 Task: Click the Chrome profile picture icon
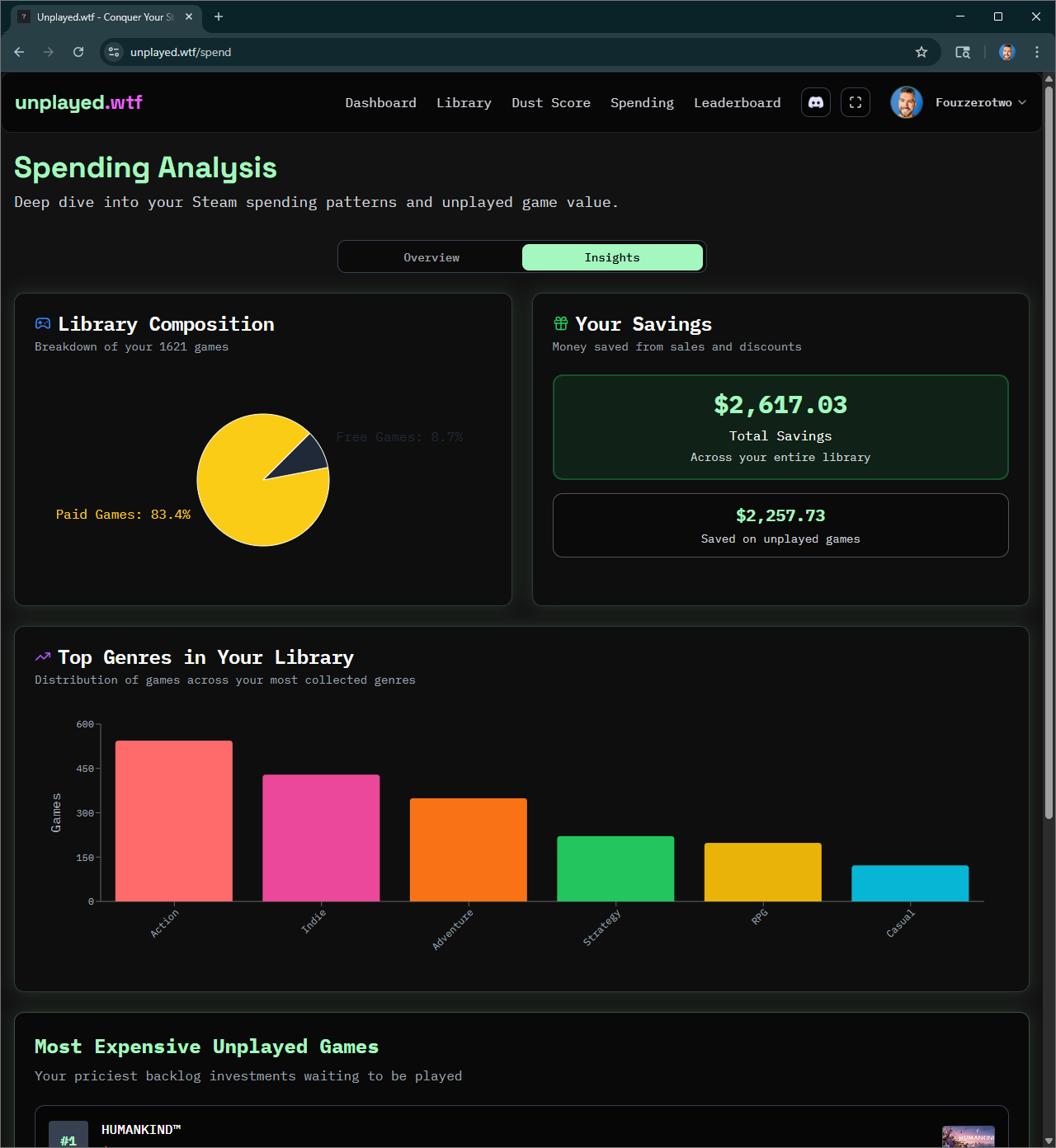pos(1006,52)
